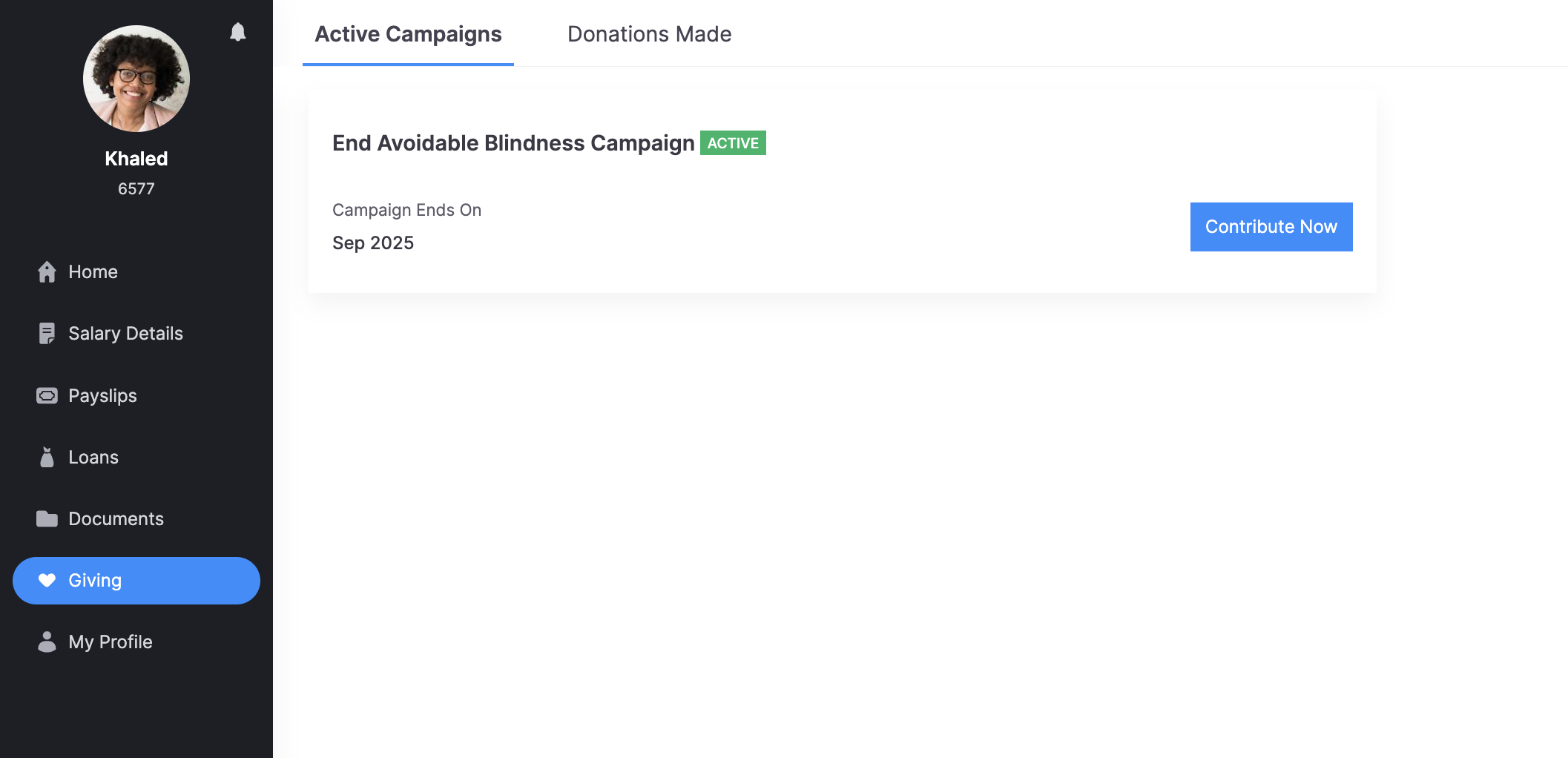Click the Payslips ticket icon
This screenshot has height=758, width=1568.
click(47, 396)
